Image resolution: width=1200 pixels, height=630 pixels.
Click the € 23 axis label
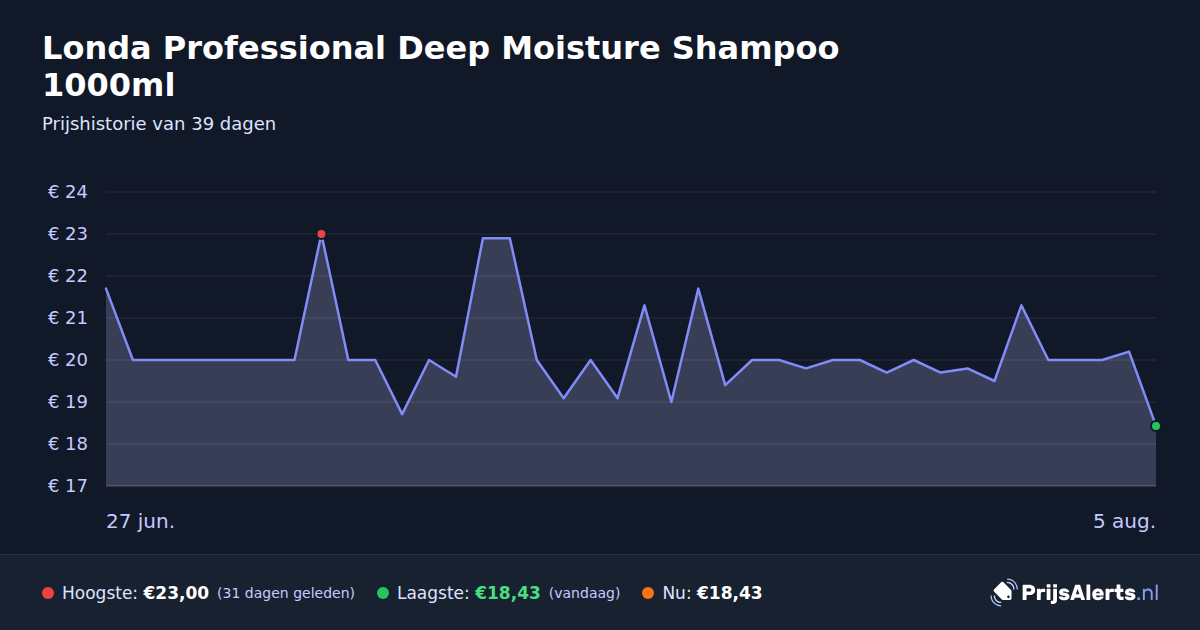click(68, 234)
